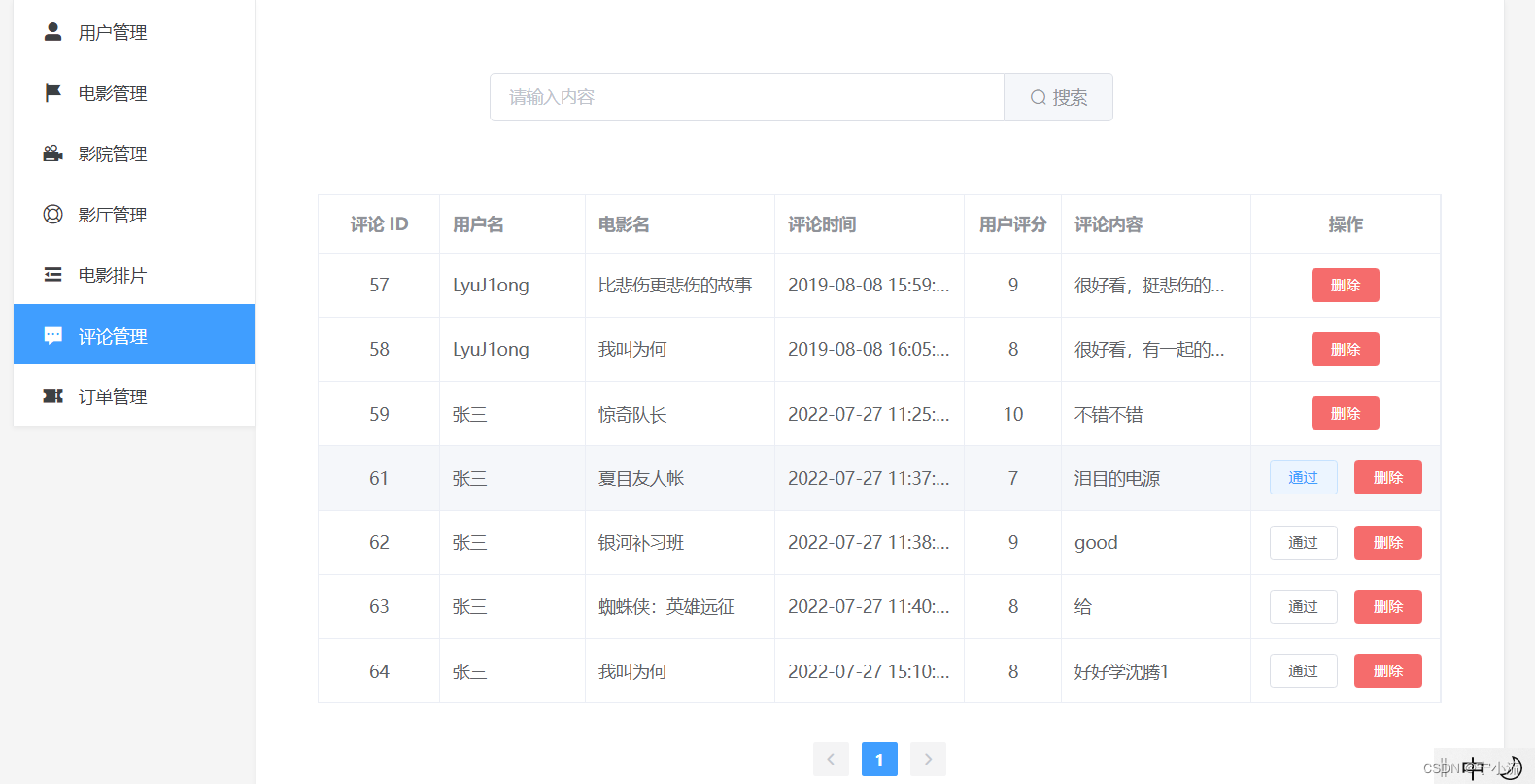Click comment time 2019-08-08 15:59

pos(869,285)
